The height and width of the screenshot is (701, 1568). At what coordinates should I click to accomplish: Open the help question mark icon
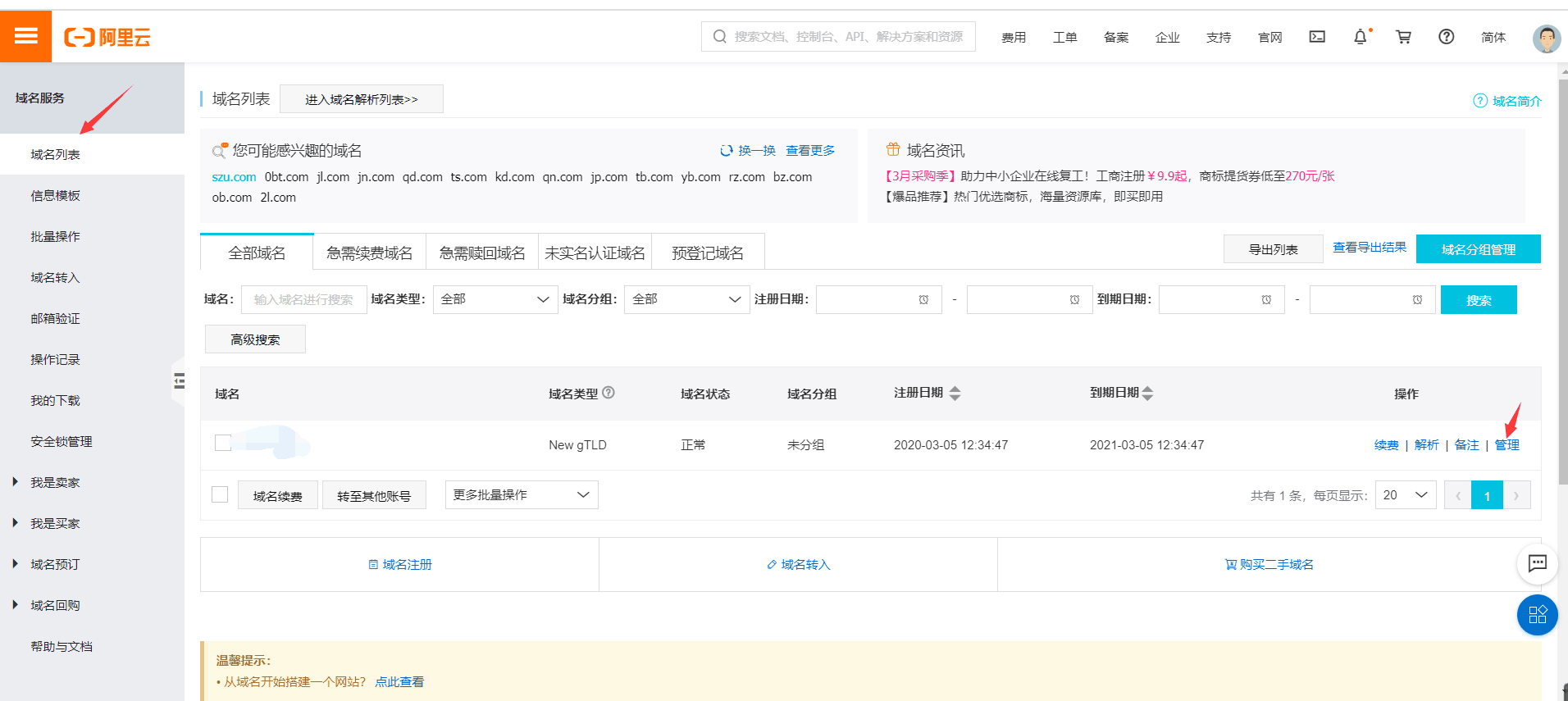point(1447,37)
